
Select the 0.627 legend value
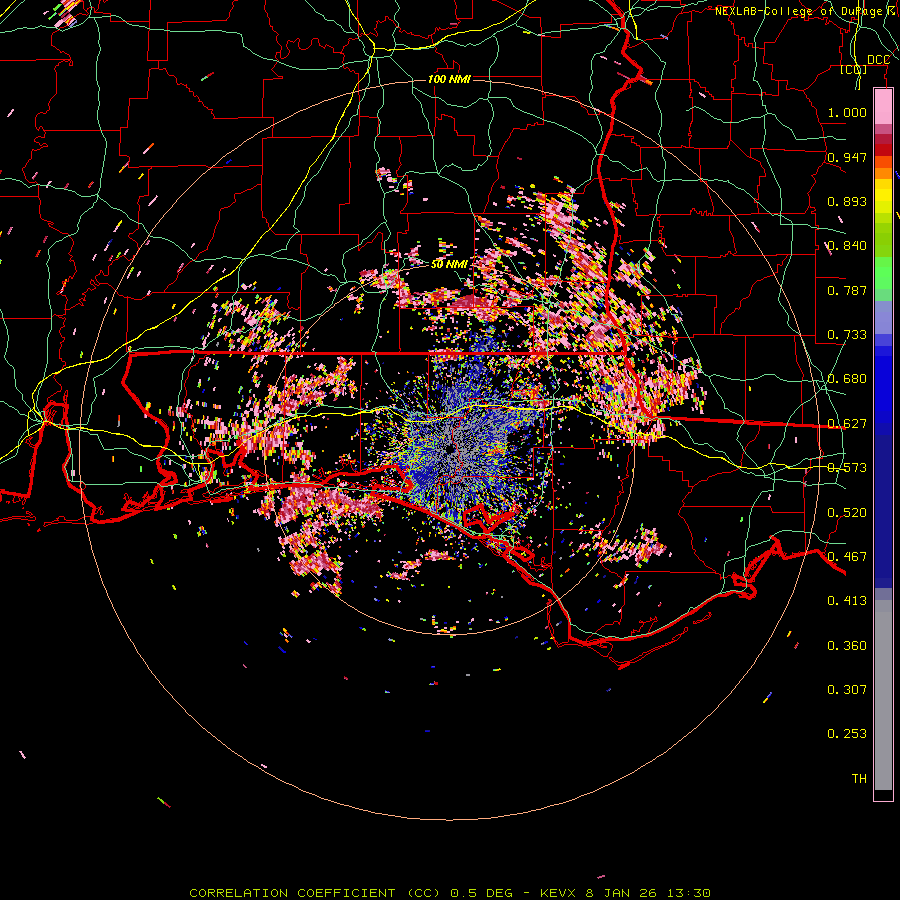click(847, 424)
